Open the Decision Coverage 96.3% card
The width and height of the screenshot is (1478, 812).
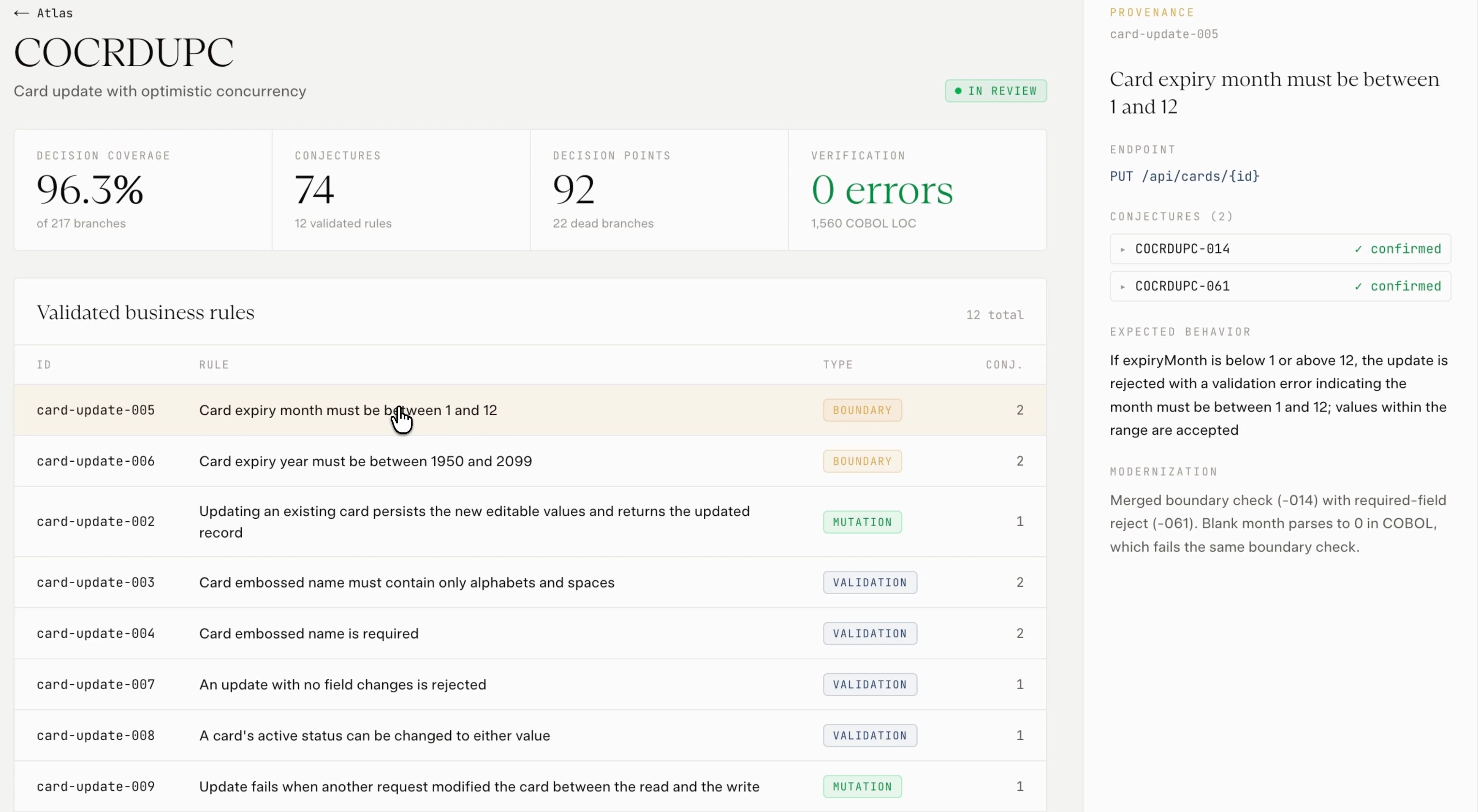click(x=143, y=190)
